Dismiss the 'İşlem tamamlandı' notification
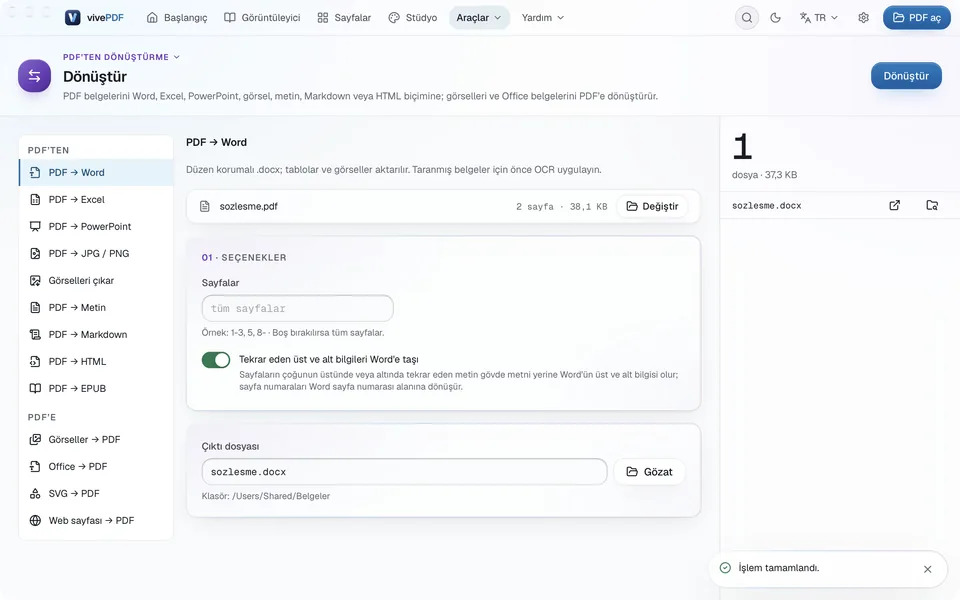 coord(928,569)
